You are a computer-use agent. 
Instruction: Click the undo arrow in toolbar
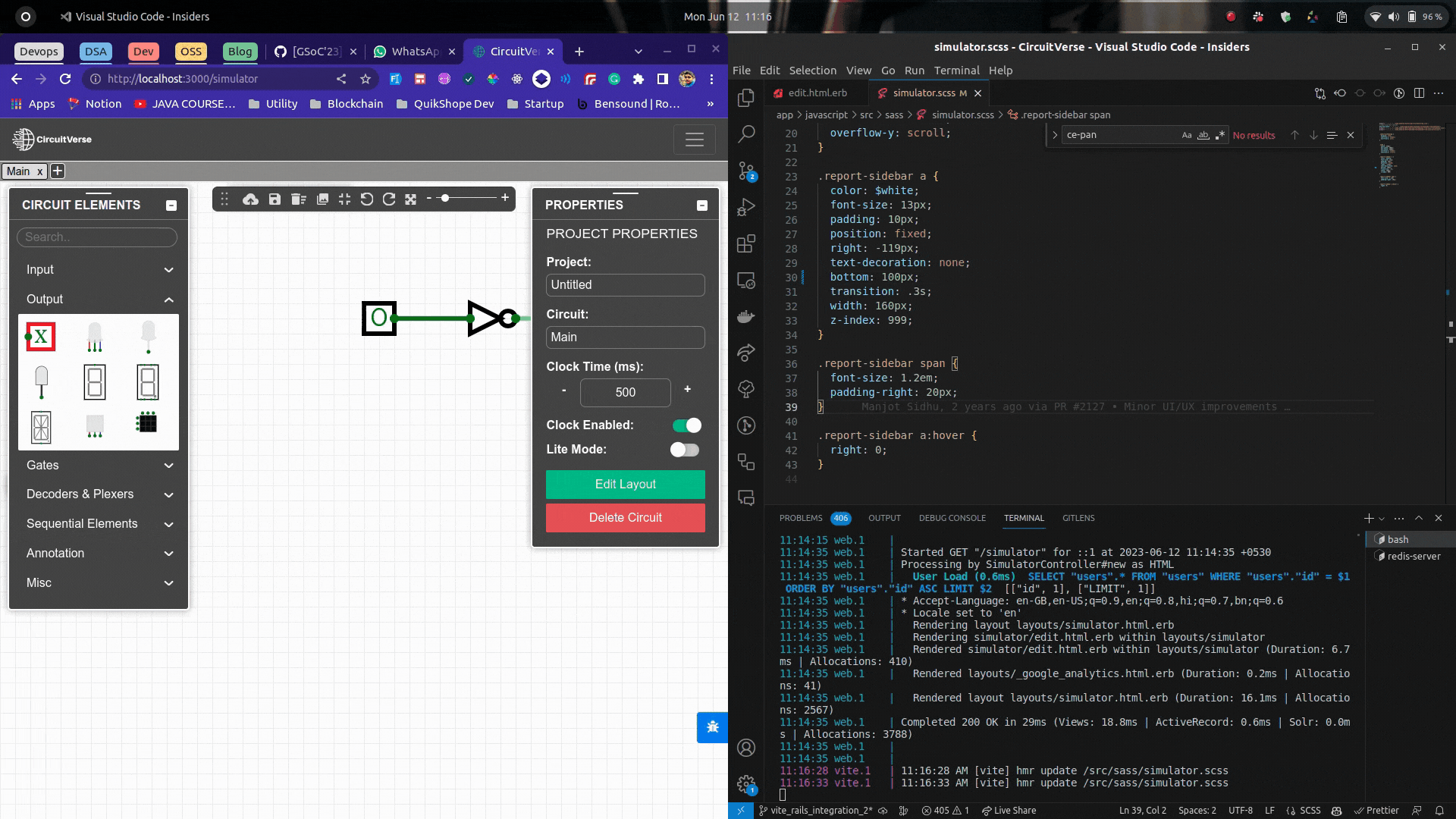point(367,199)
